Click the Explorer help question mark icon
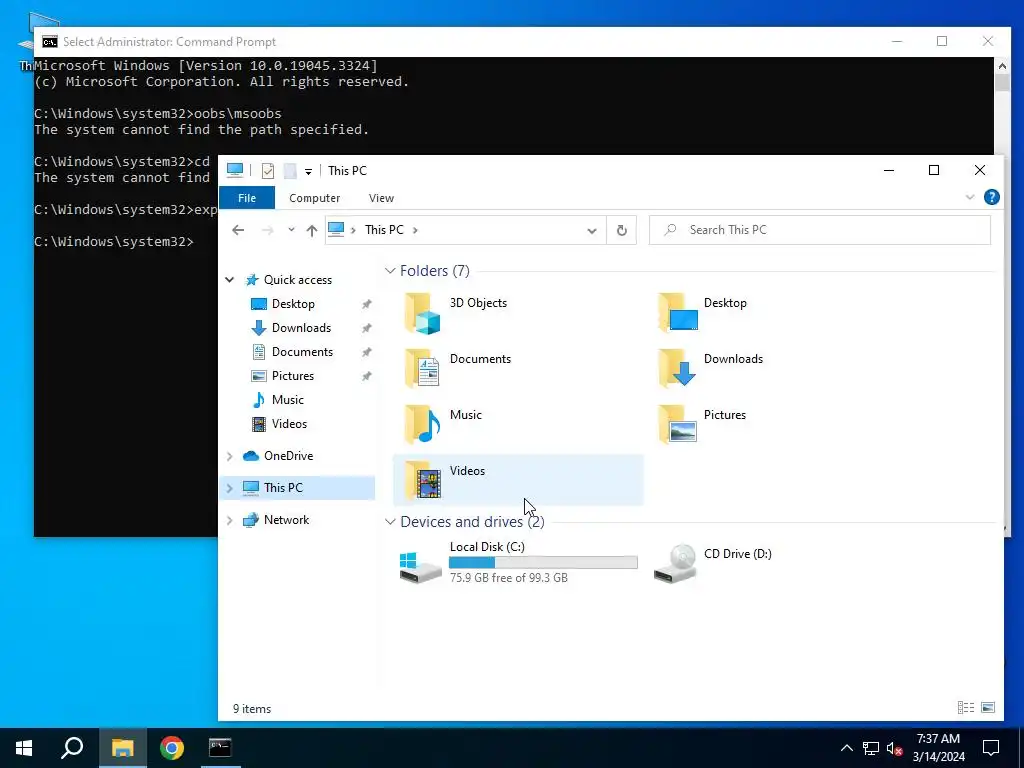 (991, 197)
